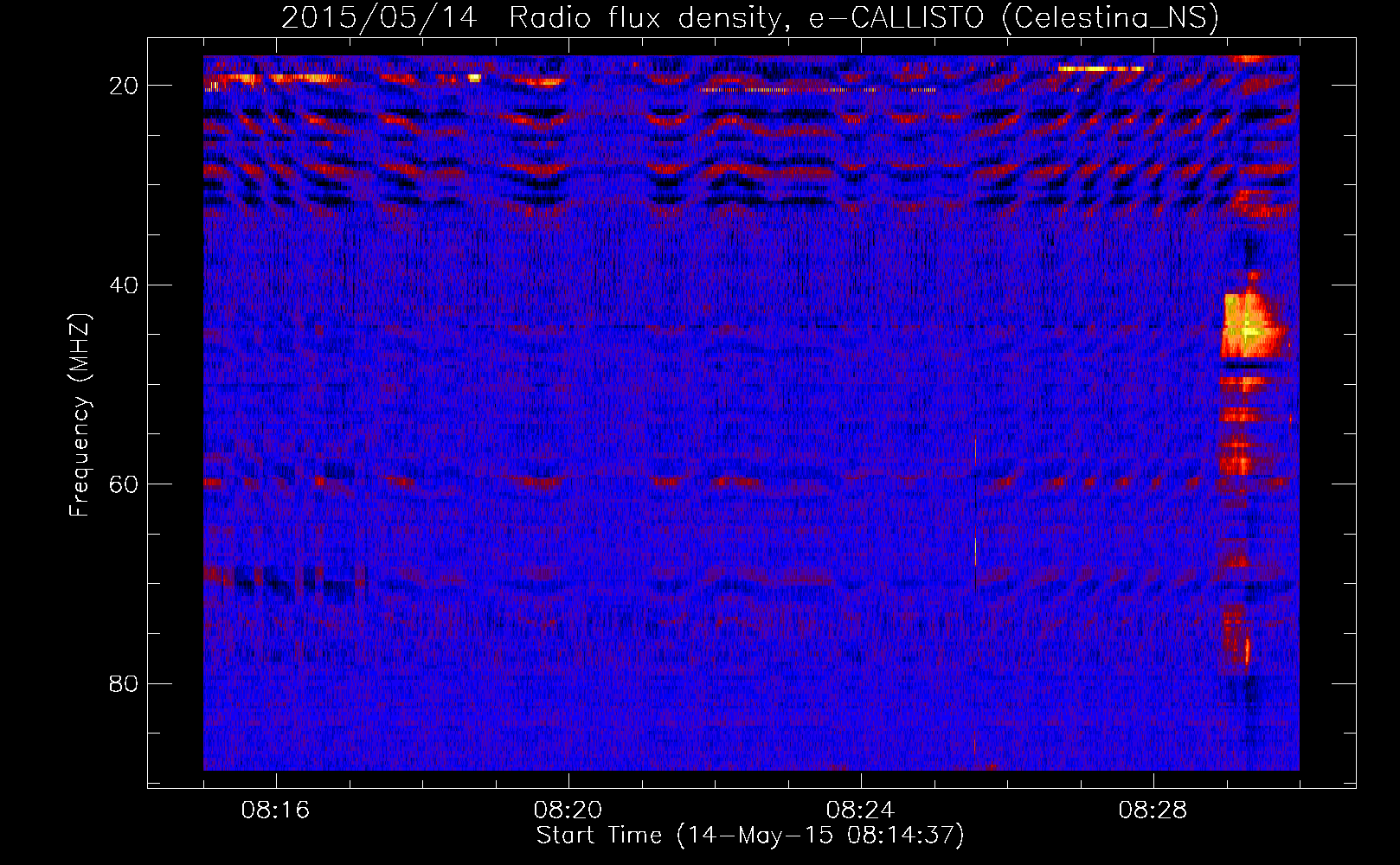Click the bright yellow radio burst near 45 MHz
Screen dimensions: 1400x865
coord(1251,327)
